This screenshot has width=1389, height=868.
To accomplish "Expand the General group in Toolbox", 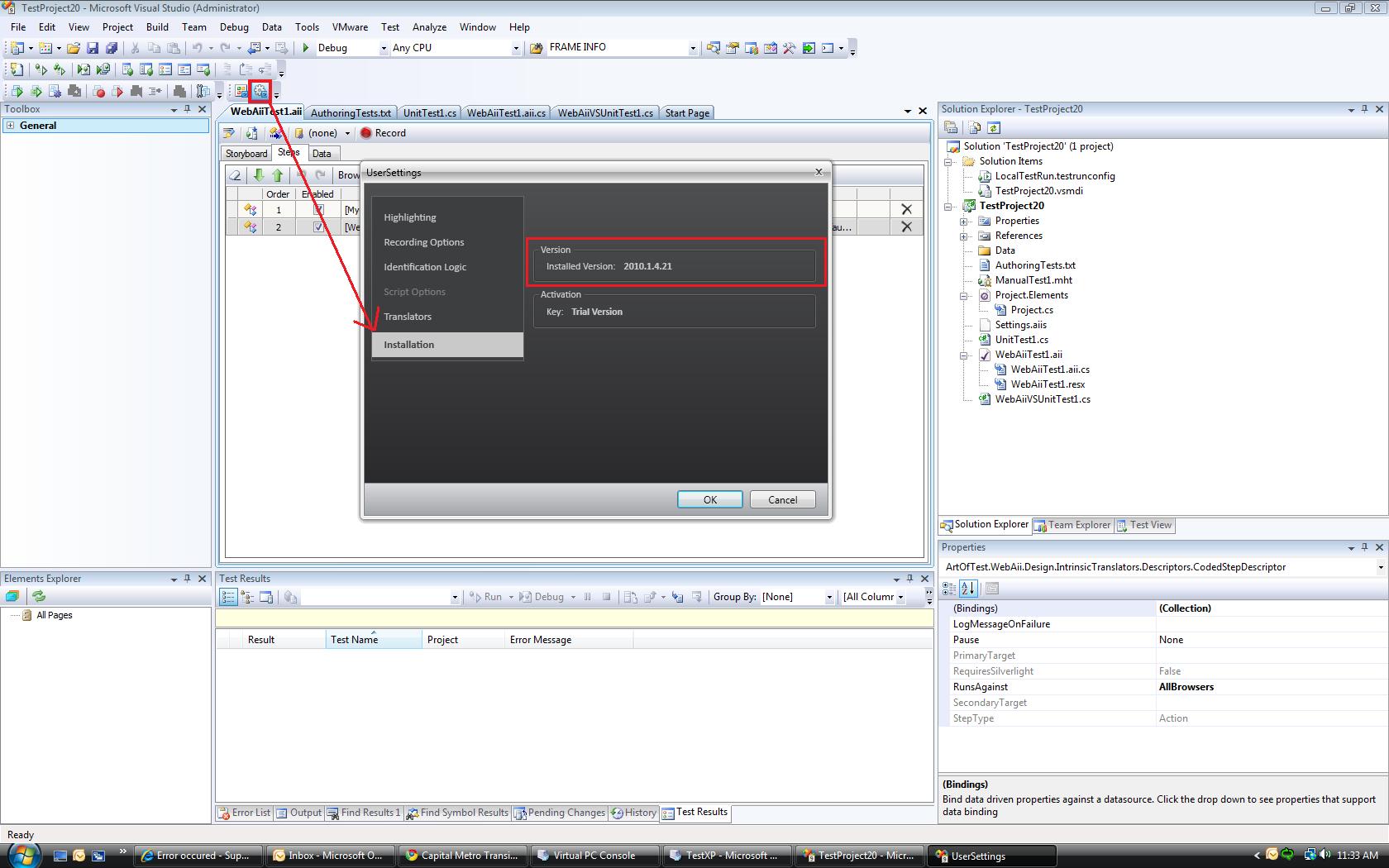I will click(x=11, y=126).
